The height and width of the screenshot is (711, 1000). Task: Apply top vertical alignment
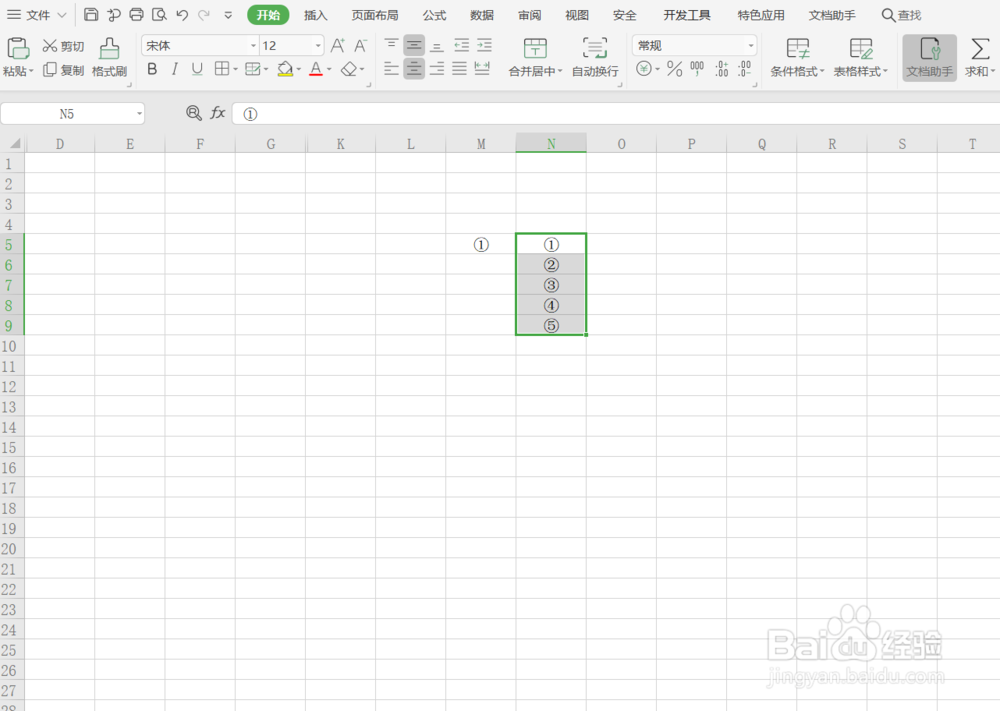(x=391, y=45)
